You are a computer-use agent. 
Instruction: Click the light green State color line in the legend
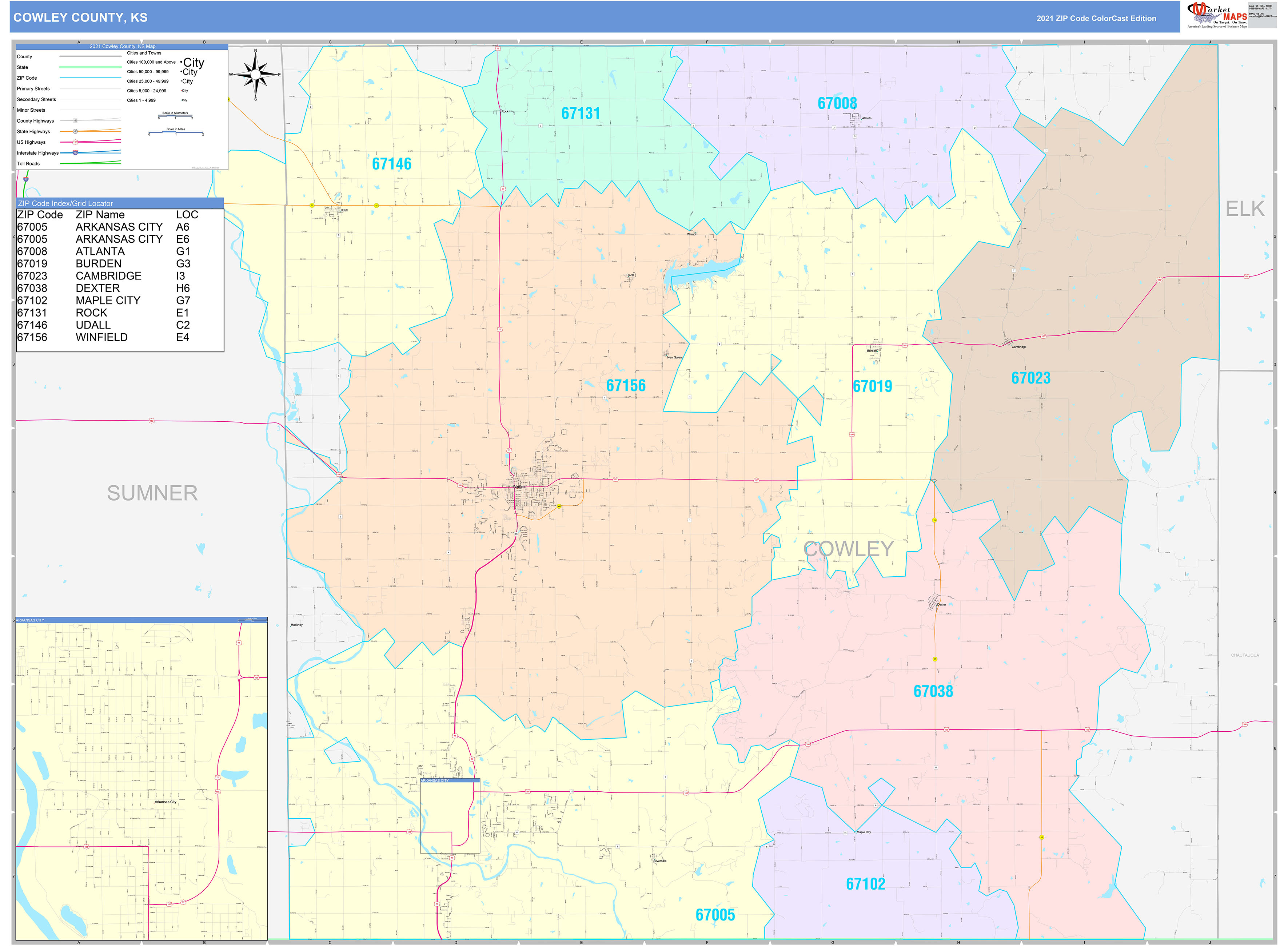coord(91,67)
